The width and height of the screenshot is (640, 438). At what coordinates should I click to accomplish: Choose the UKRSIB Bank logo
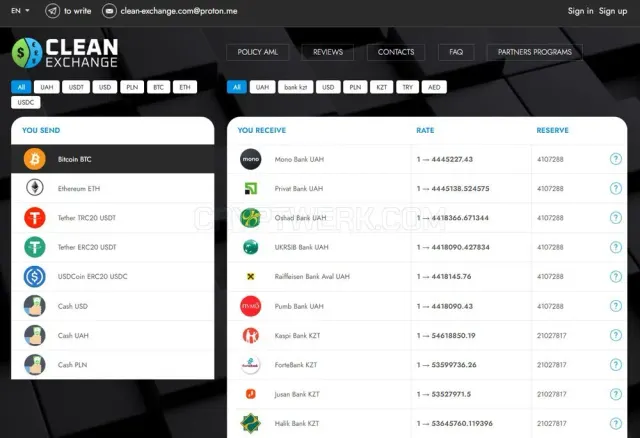click(x=251, y=247)
